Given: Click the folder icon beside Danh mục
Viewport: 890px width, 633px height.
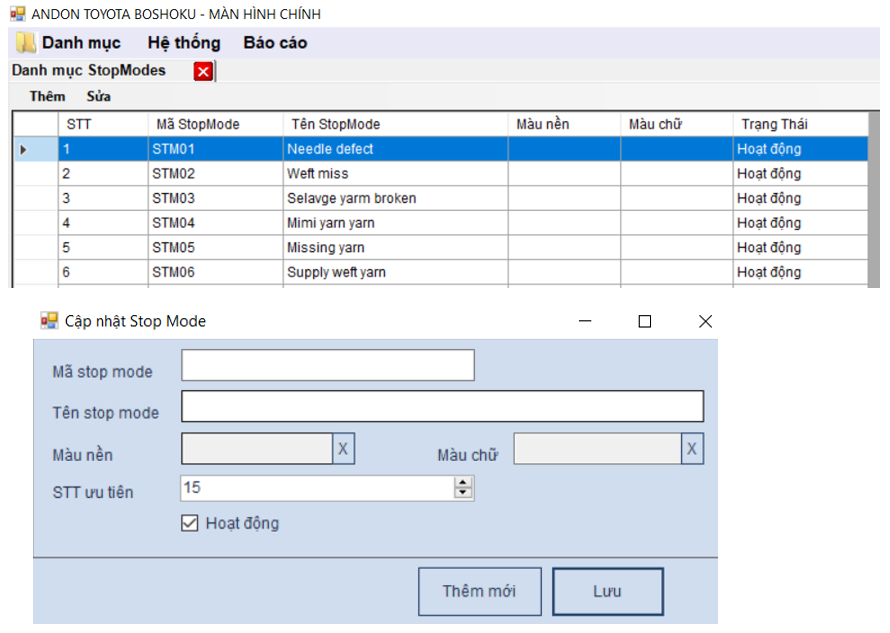Looking at the screenshot, I should (x=25, y=43).
